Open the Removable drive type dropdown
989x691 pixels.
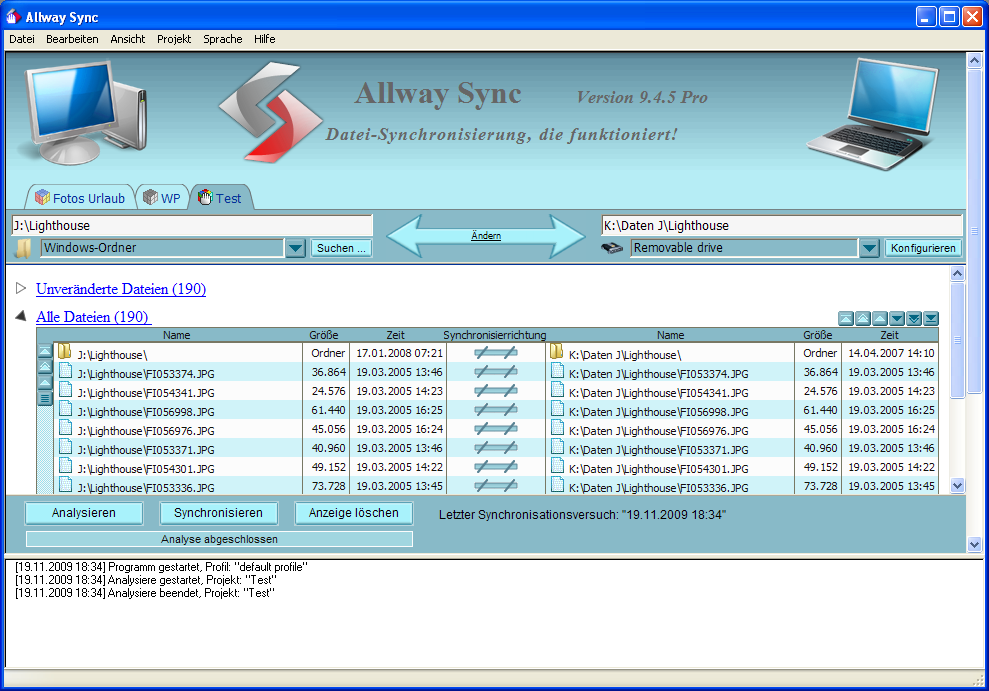pos(868,248)
